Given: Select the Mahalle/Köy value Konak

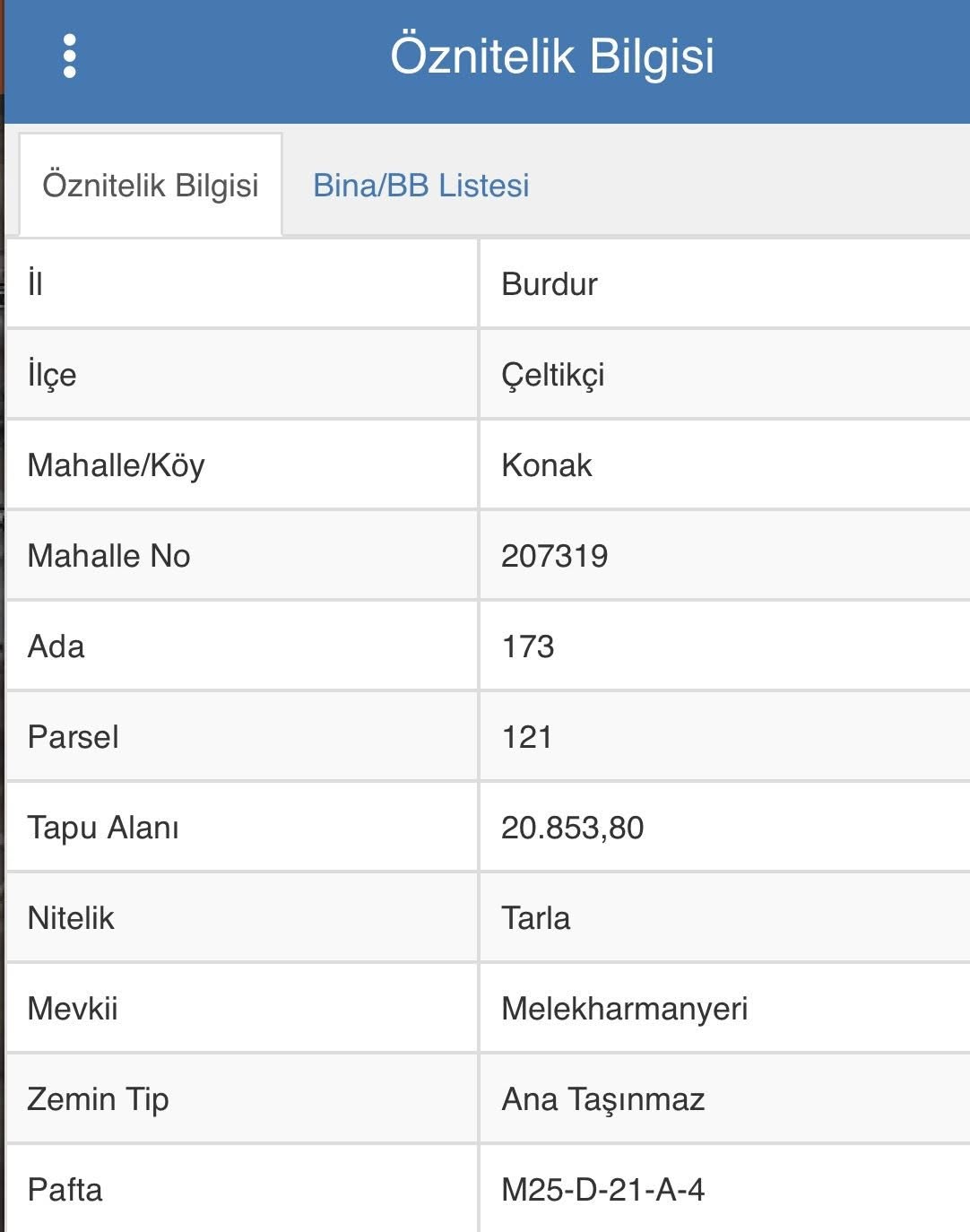Looking at the screenshot, I should (547, 465).
